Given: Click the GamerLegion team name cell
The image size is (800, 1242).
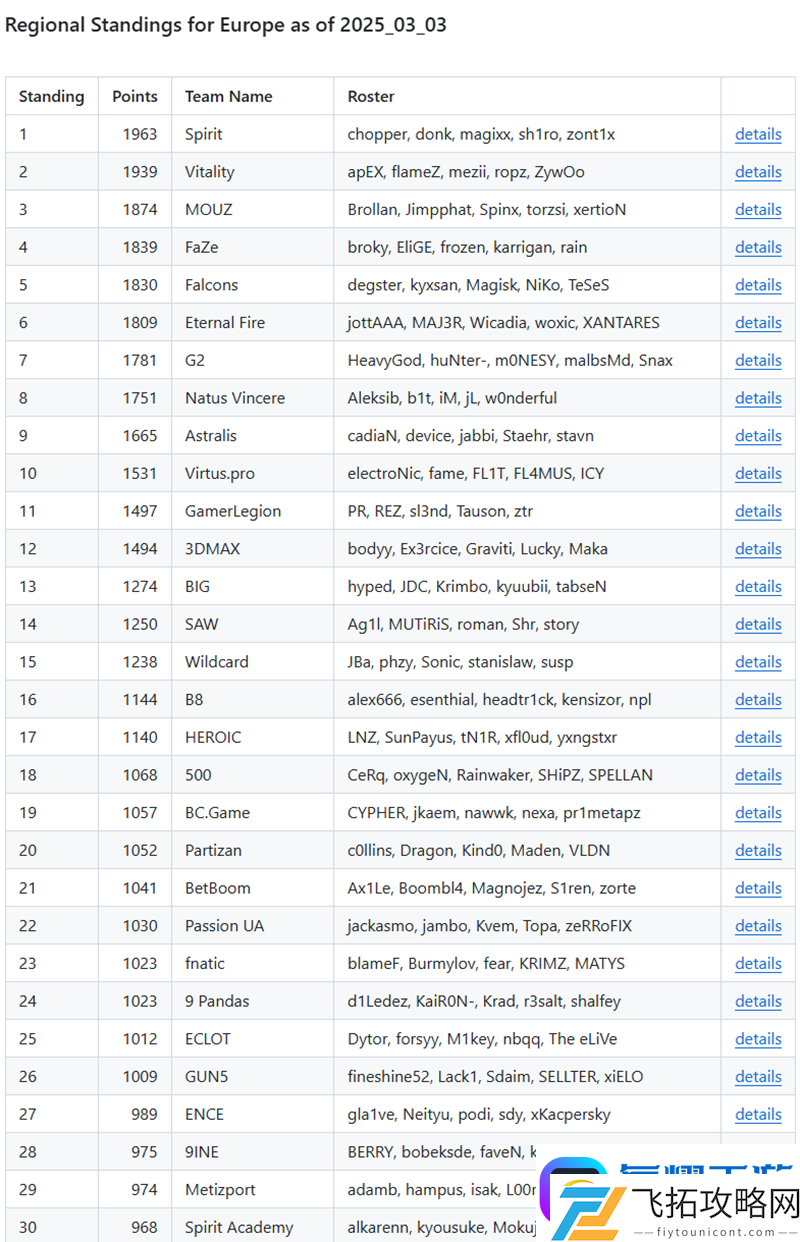Looking at the screenshot, I should [253, 511].
